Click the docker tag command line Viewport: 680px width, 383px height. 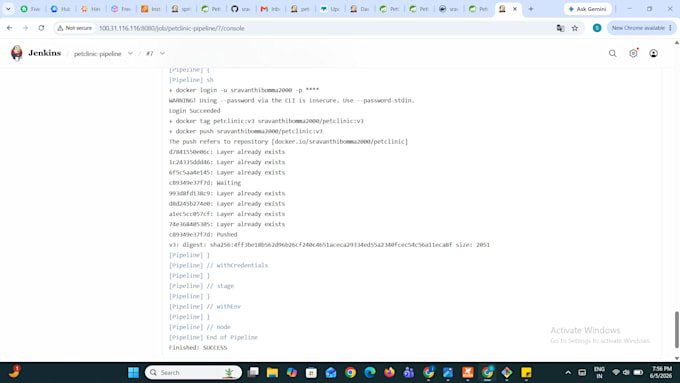click(x=266, y=121)
